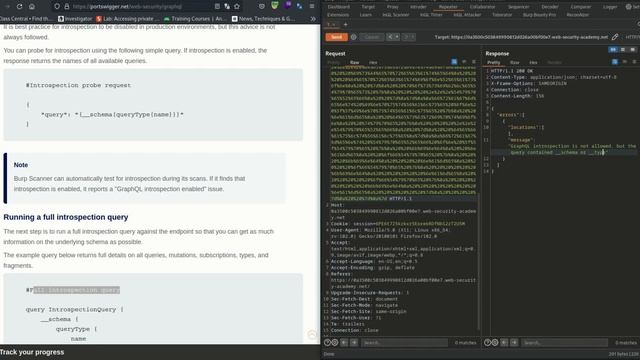Viewport: 640px width, 360px height.
Task: Open the Decoder tab
Action: [550, 7]
